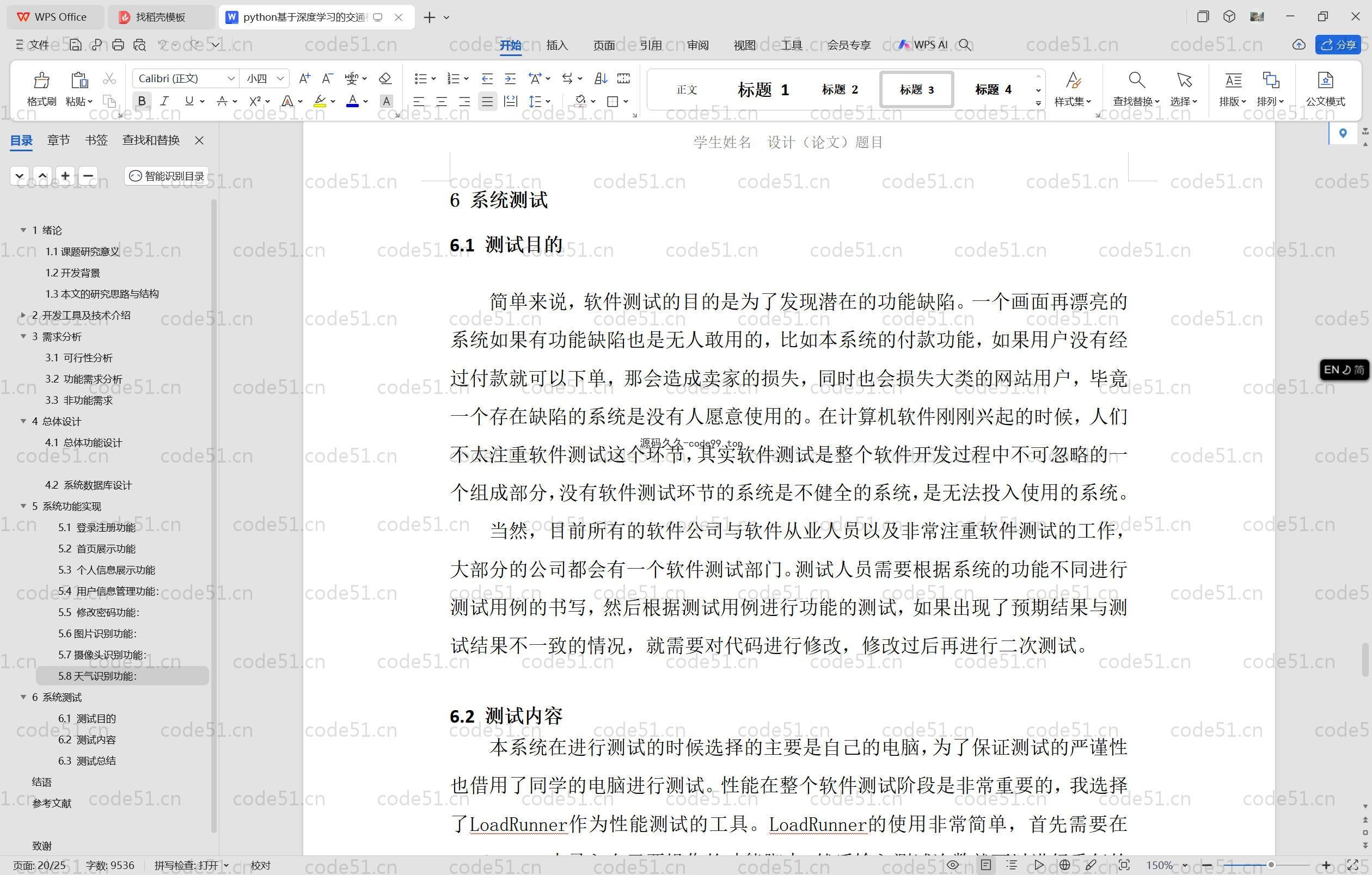Click the vertical scrollbar thumb of document
1372x875 pixels.
(1365, 659)
